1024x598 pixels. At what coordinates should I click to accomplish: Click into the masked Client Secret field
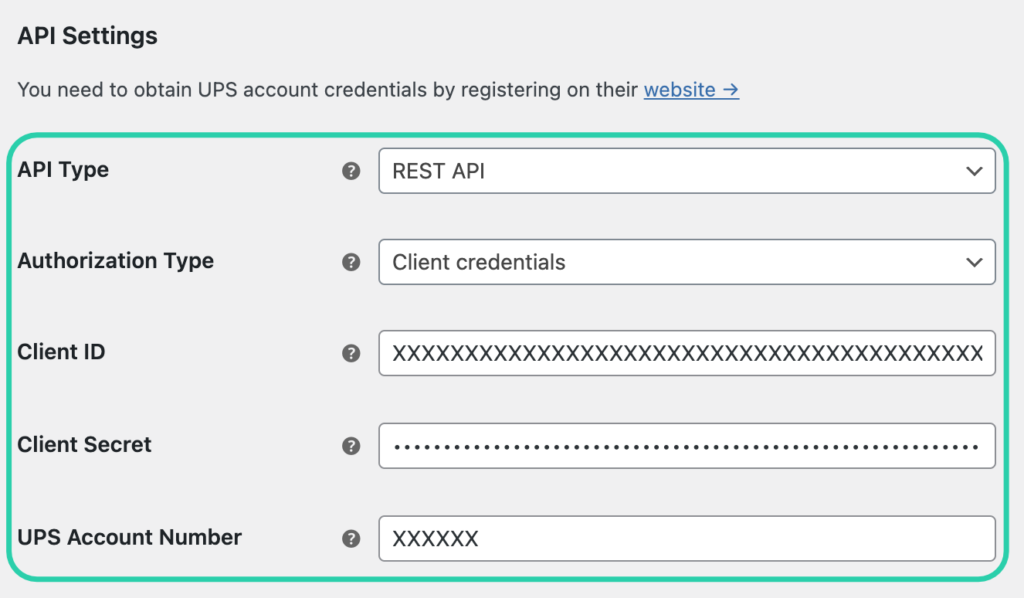pyautogui.click(x=686, y=446)
